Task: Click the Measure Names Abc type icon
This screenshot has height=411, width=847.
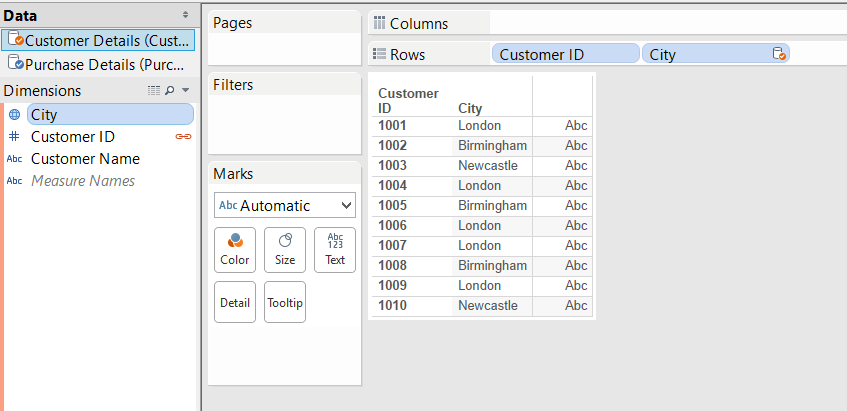Action: (15, 181)
